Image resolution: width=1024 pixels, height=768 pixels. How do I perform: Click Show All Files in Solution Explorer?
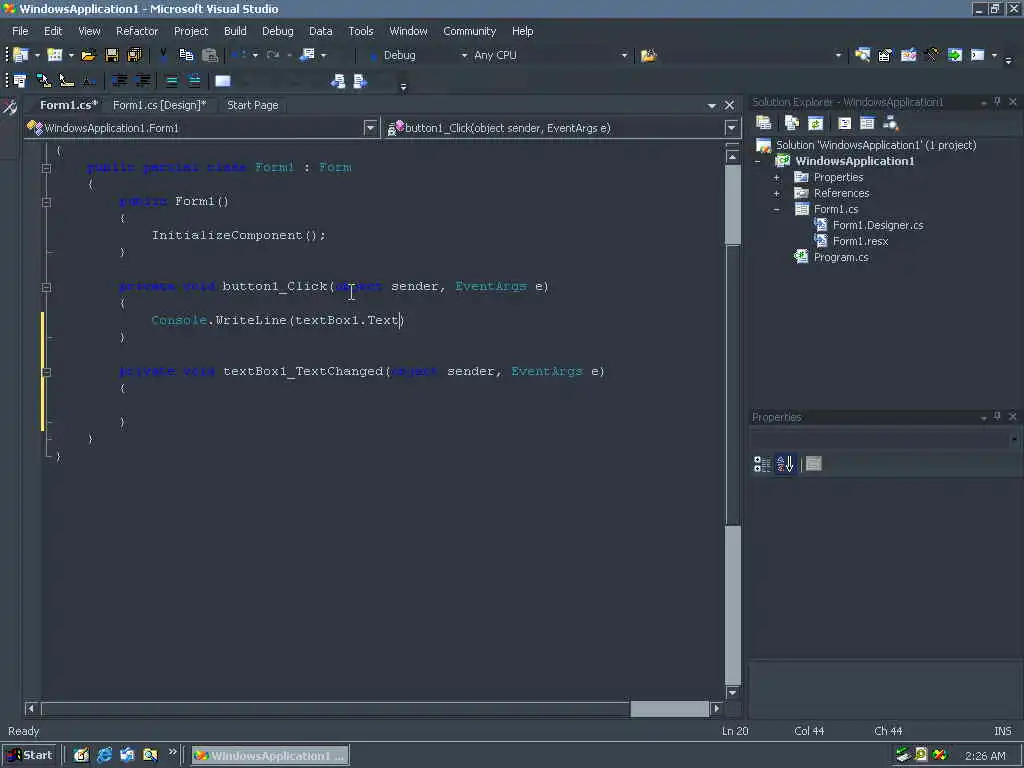[792, 123]
